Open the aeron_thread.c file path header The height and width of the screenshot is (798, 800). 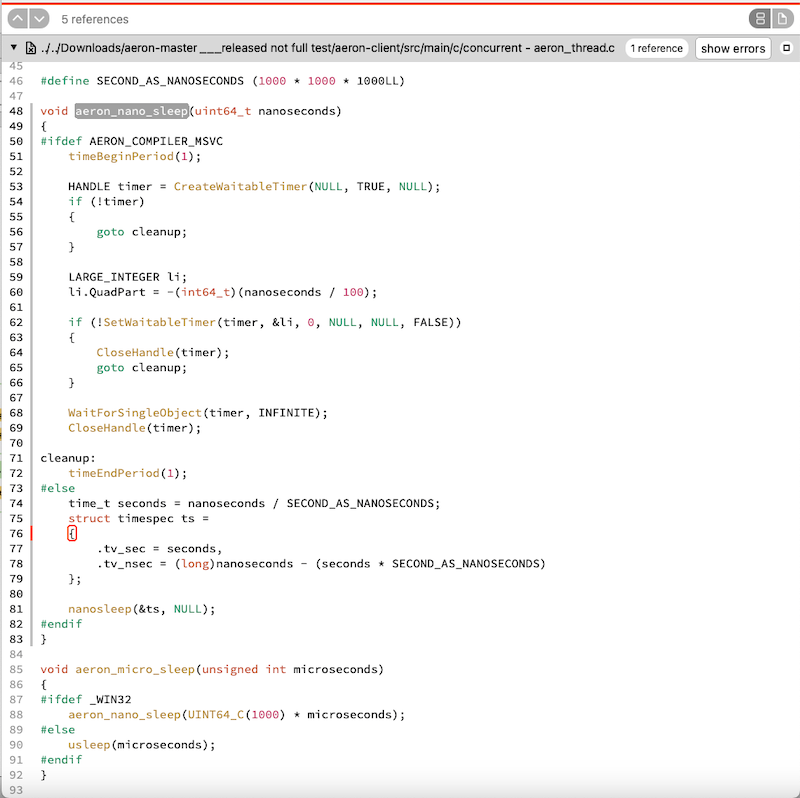pos(328,48)
